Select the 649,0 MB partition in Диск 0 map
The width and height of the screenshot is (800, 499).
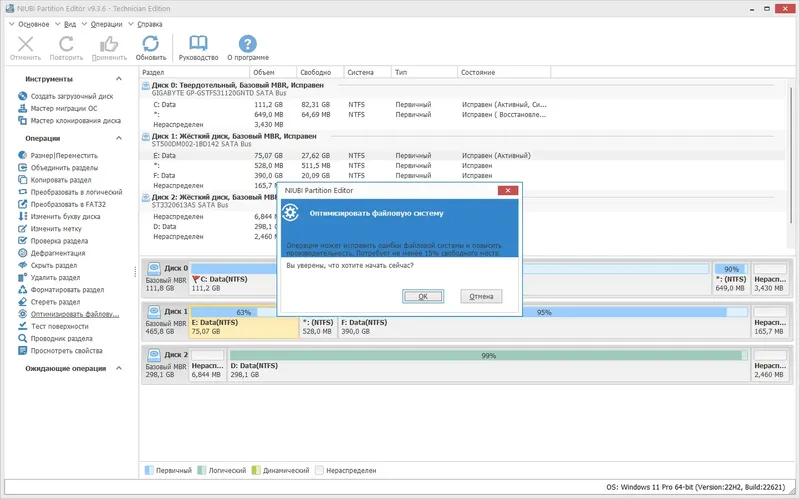coord(731,279)
